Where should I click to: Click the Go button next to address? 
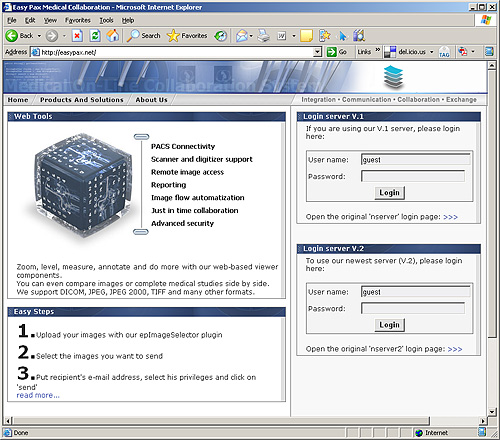coord(337,52)
